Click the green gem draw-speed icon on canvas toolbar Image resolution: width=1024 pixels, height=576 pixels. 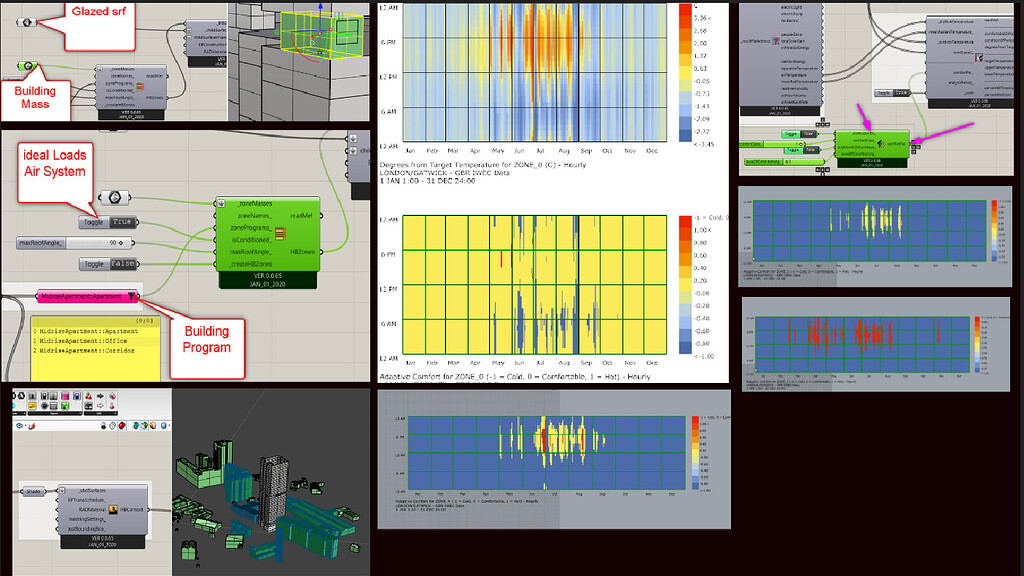pos(143,427)
